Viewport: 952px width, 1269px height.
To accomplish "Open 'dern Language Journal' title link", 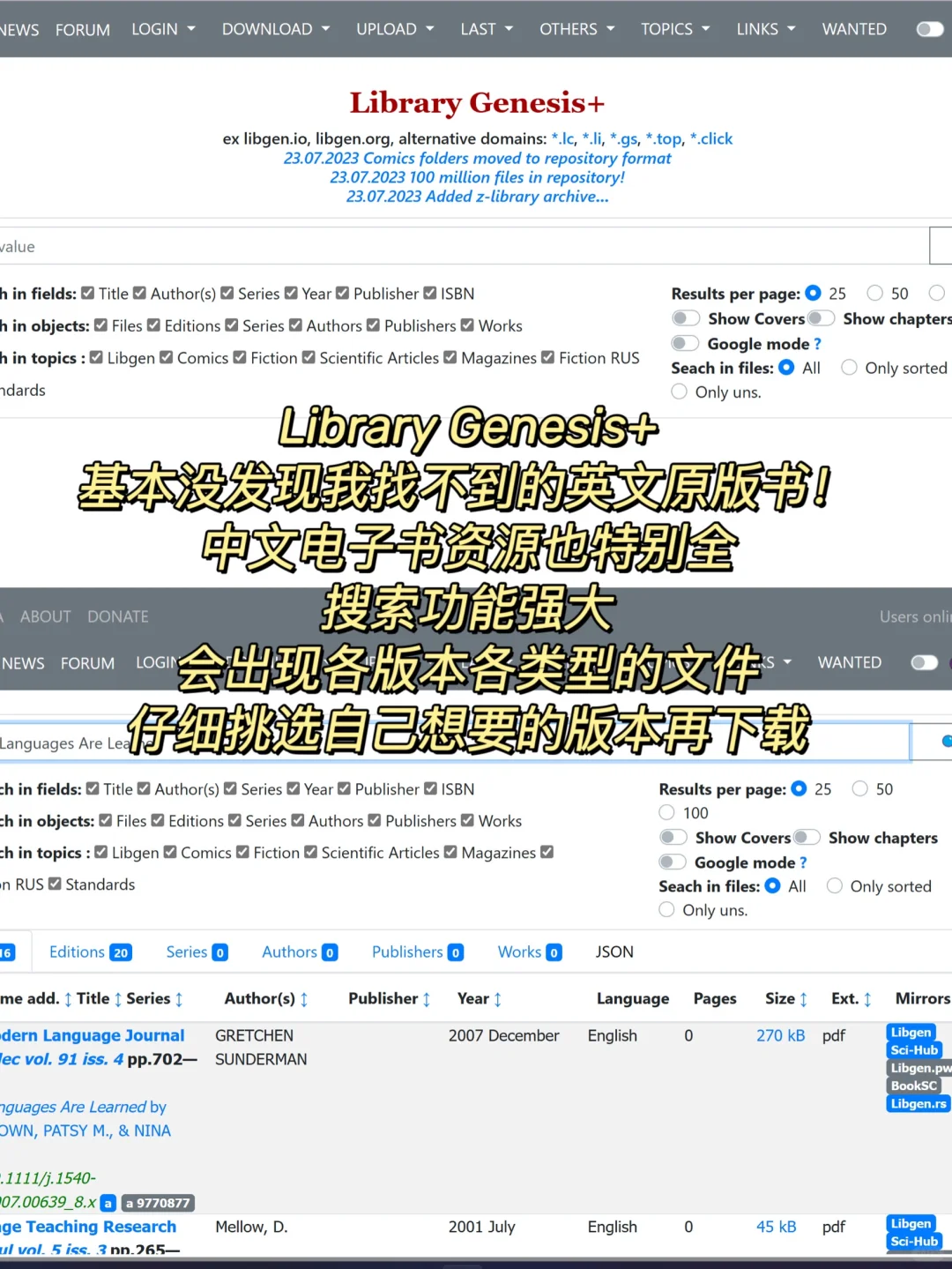I will click(x=92, y=1035).
